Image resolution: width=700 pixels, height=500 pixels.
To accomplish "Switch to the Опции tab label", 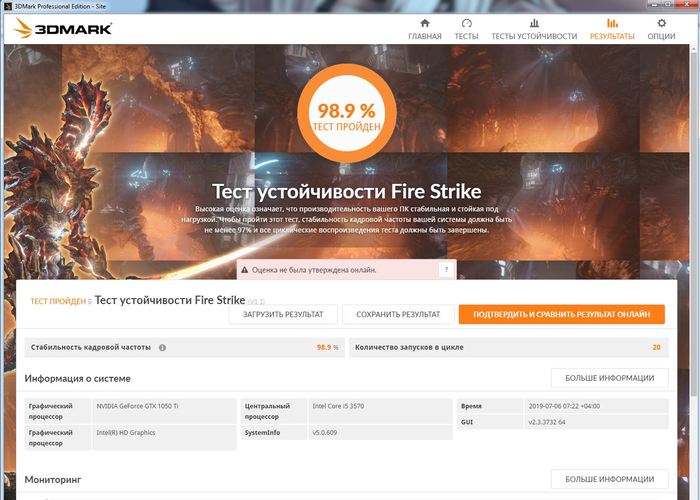I will click(661, 36).
